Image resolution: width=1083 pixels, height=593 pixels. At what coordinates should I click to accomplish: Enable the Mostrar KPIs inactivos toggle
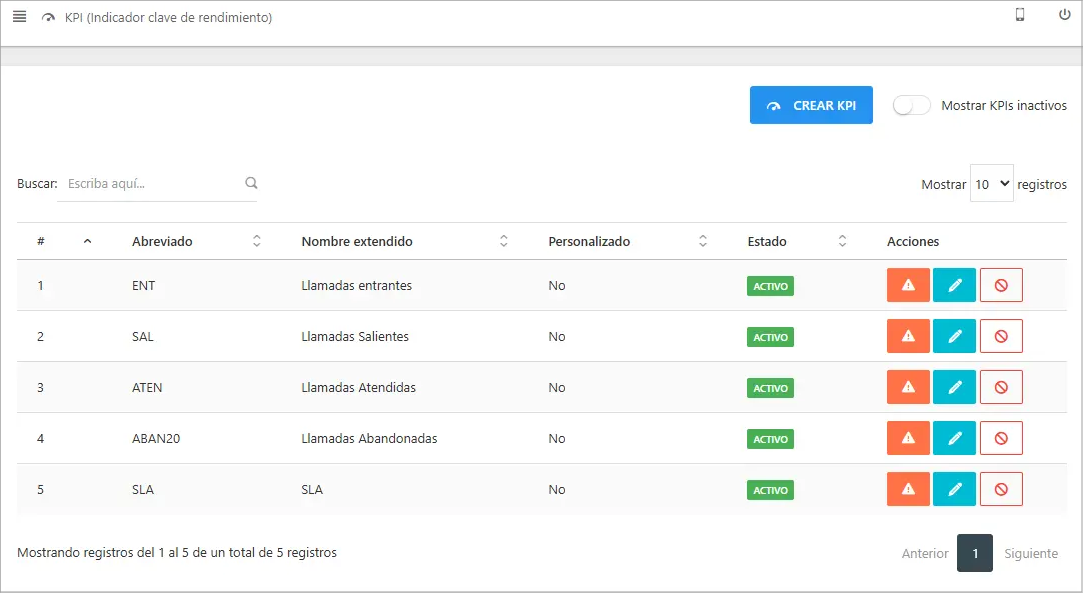coord(911,104)
